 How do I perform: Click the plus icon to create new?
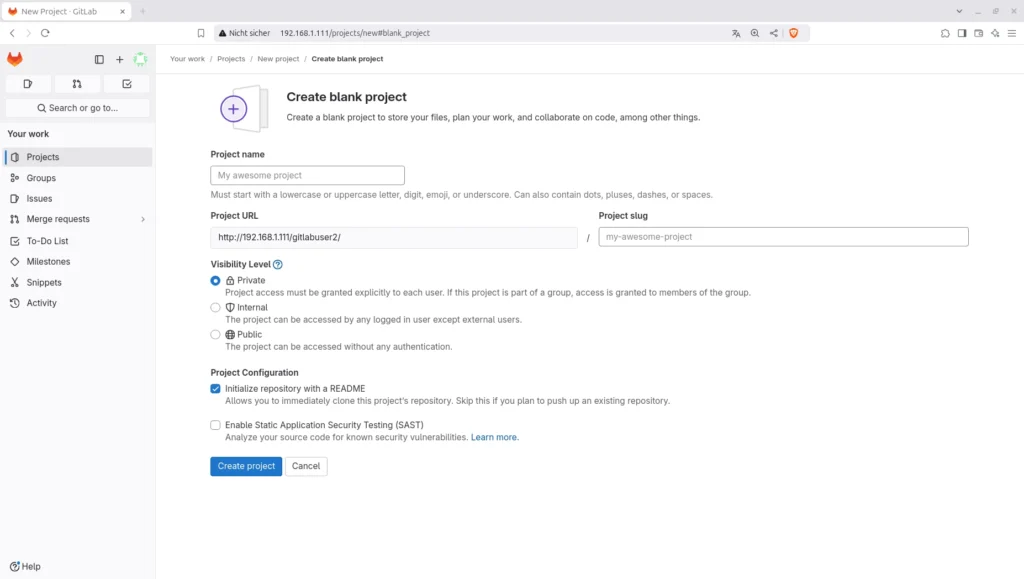pyautogui.click(x=120, y=60)
